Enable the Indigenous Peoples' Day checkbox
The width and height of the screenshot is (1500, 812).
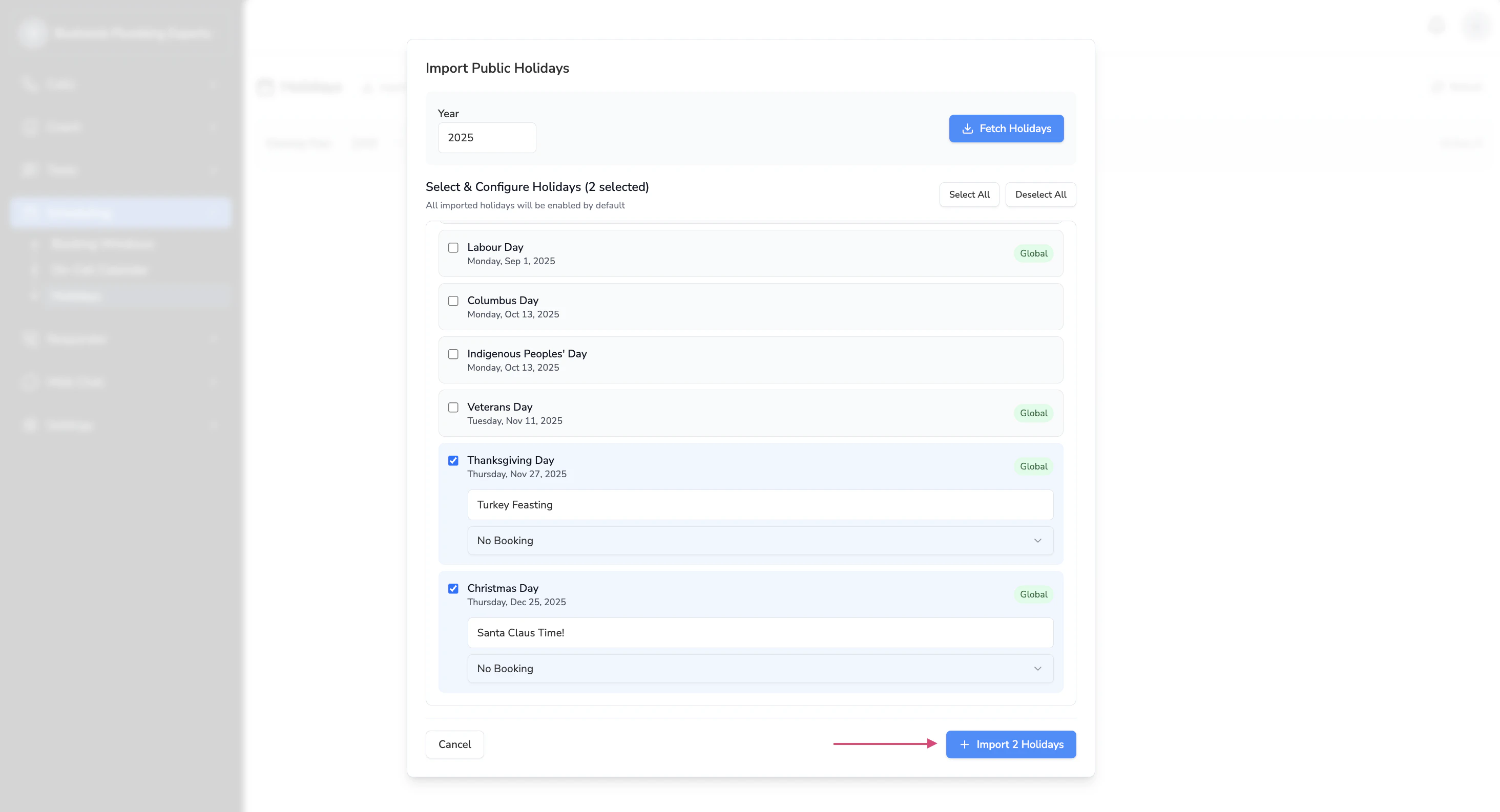(x=453, y=354)
